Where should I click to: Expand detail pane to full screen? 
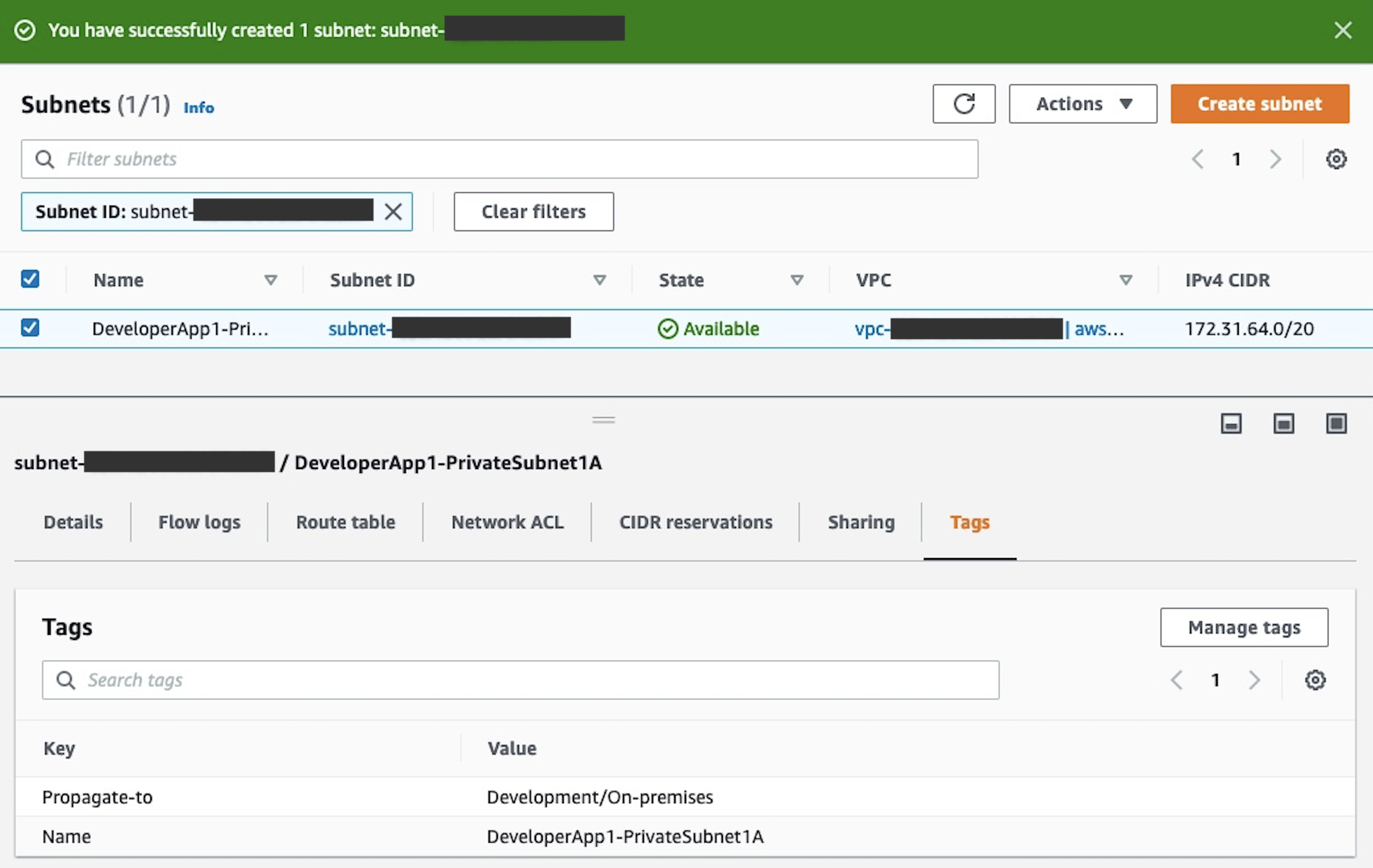coord(1337,423)
